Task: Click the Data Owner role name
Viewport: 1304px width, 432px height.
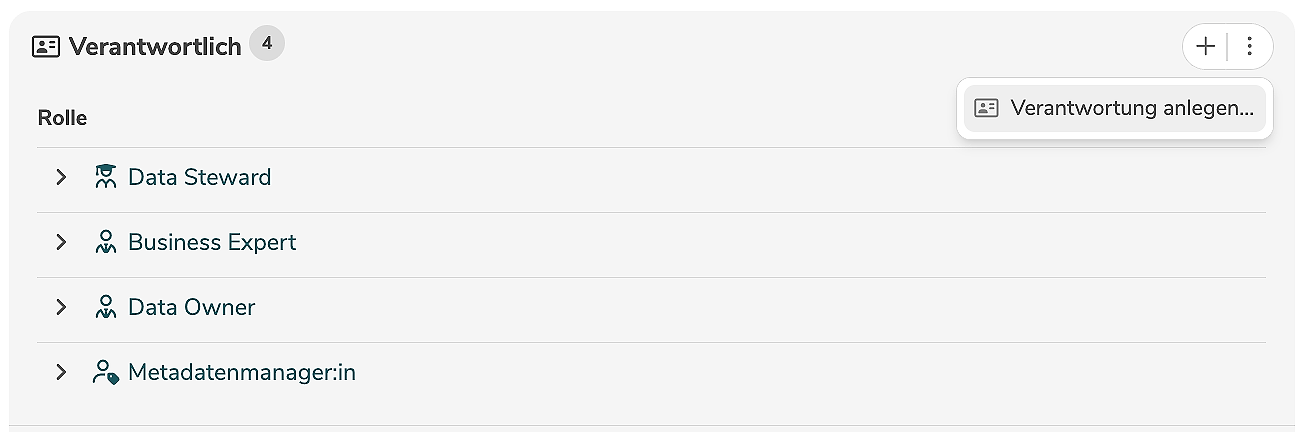Action: click(x=192, y=307)
